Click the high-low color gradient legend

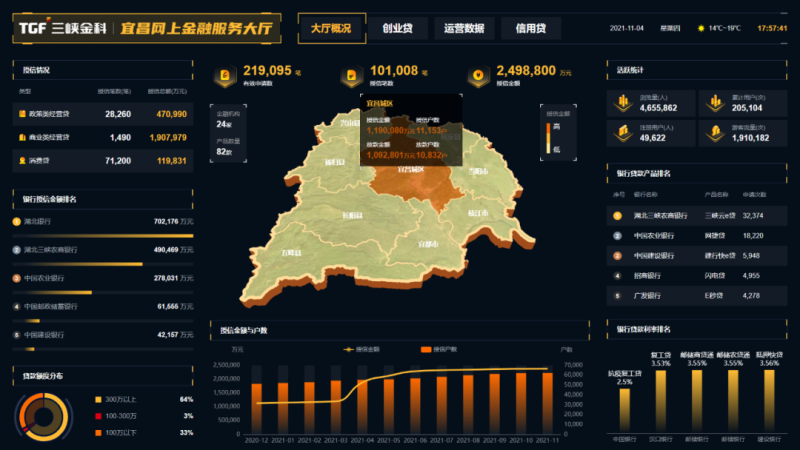tap(548, 138)
